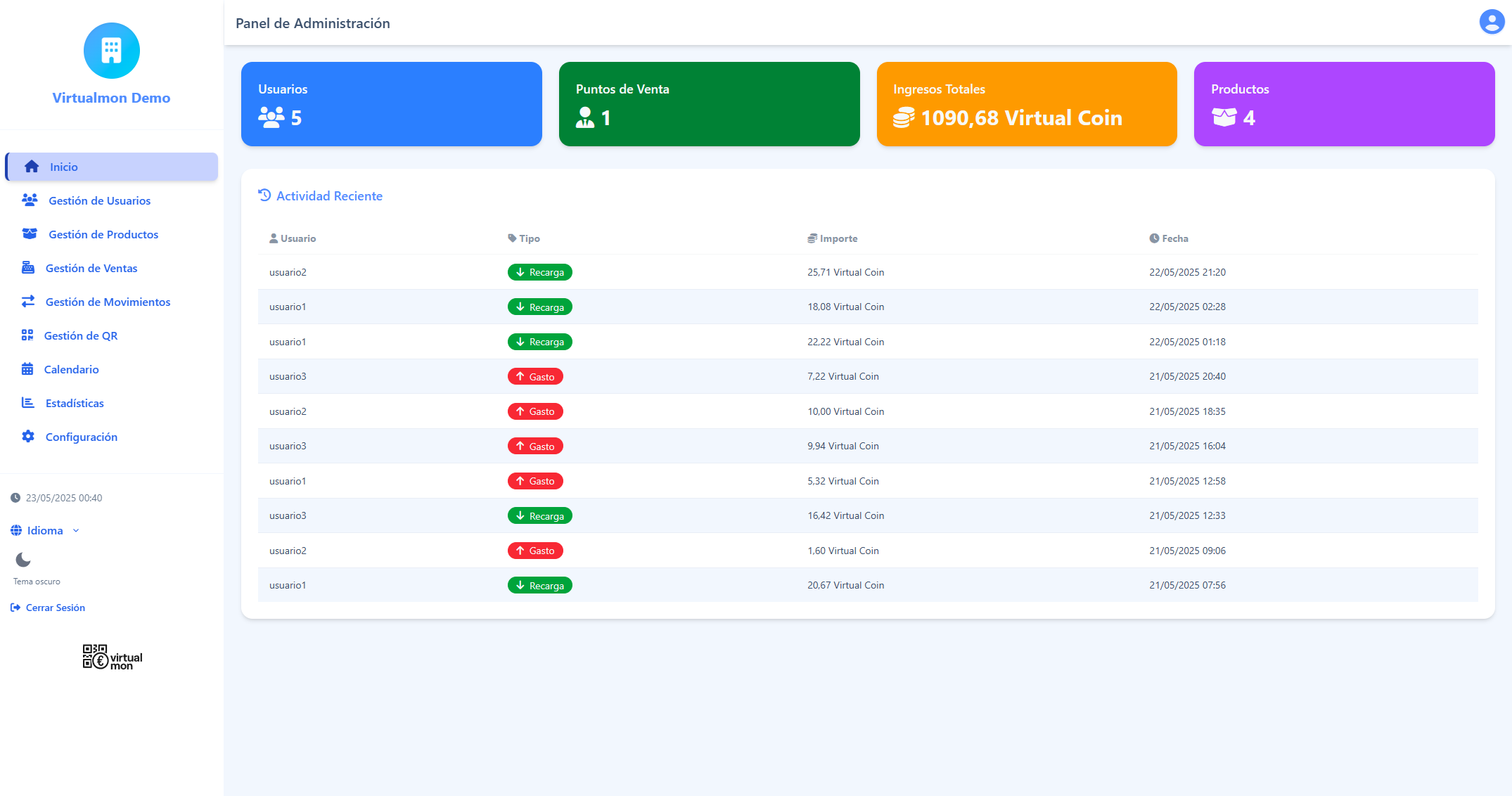Open the Gestión de QR section
This screenshot has width=1512, height=796.
[81, 335]
